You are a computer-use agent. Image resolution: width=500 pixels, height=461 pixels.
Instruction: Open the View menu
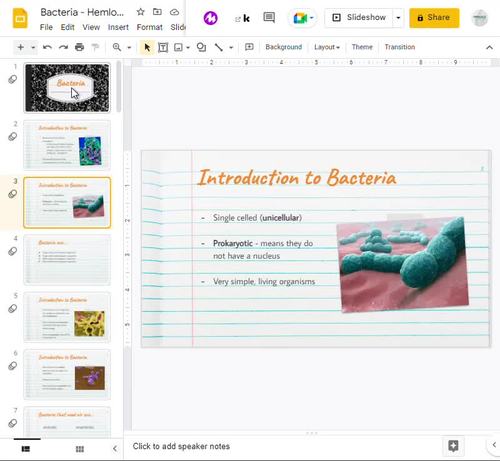(91, 27)
